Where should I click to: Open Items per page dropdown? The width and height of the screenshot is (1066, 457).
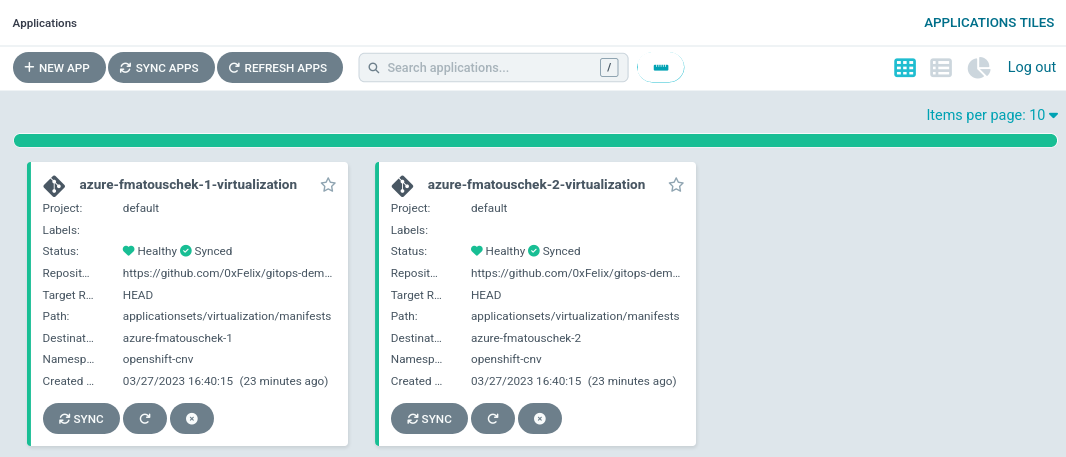pos(992,115)
